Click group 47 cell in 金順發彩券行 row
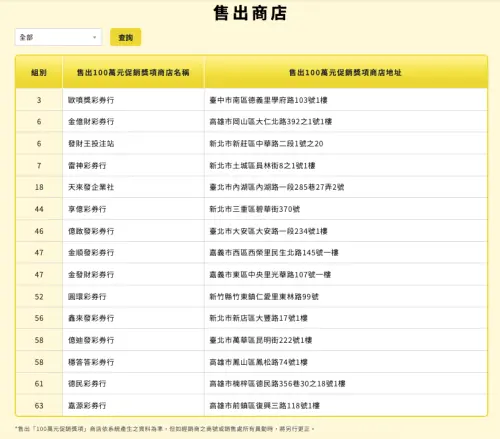Viewport: 500px width, 439px height. point(39,253)
